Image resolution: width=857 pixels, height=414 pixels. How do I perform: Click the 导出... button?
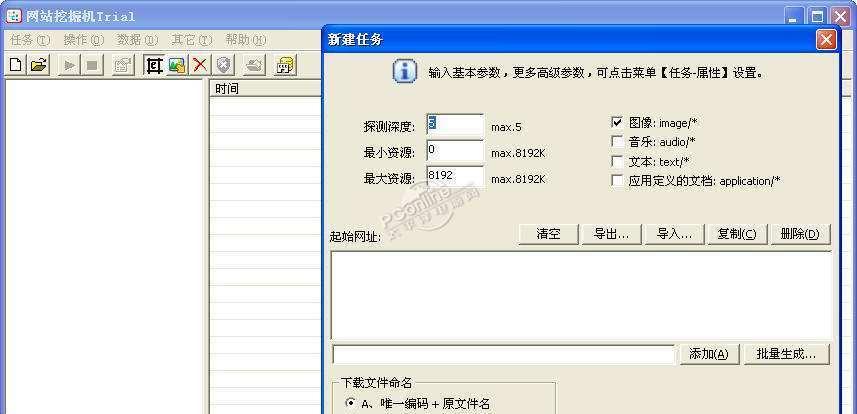point(611,234)
